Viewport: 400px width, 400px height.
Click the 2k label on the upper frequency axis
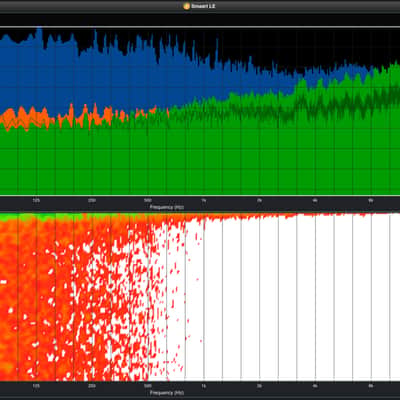click(259, 201)
